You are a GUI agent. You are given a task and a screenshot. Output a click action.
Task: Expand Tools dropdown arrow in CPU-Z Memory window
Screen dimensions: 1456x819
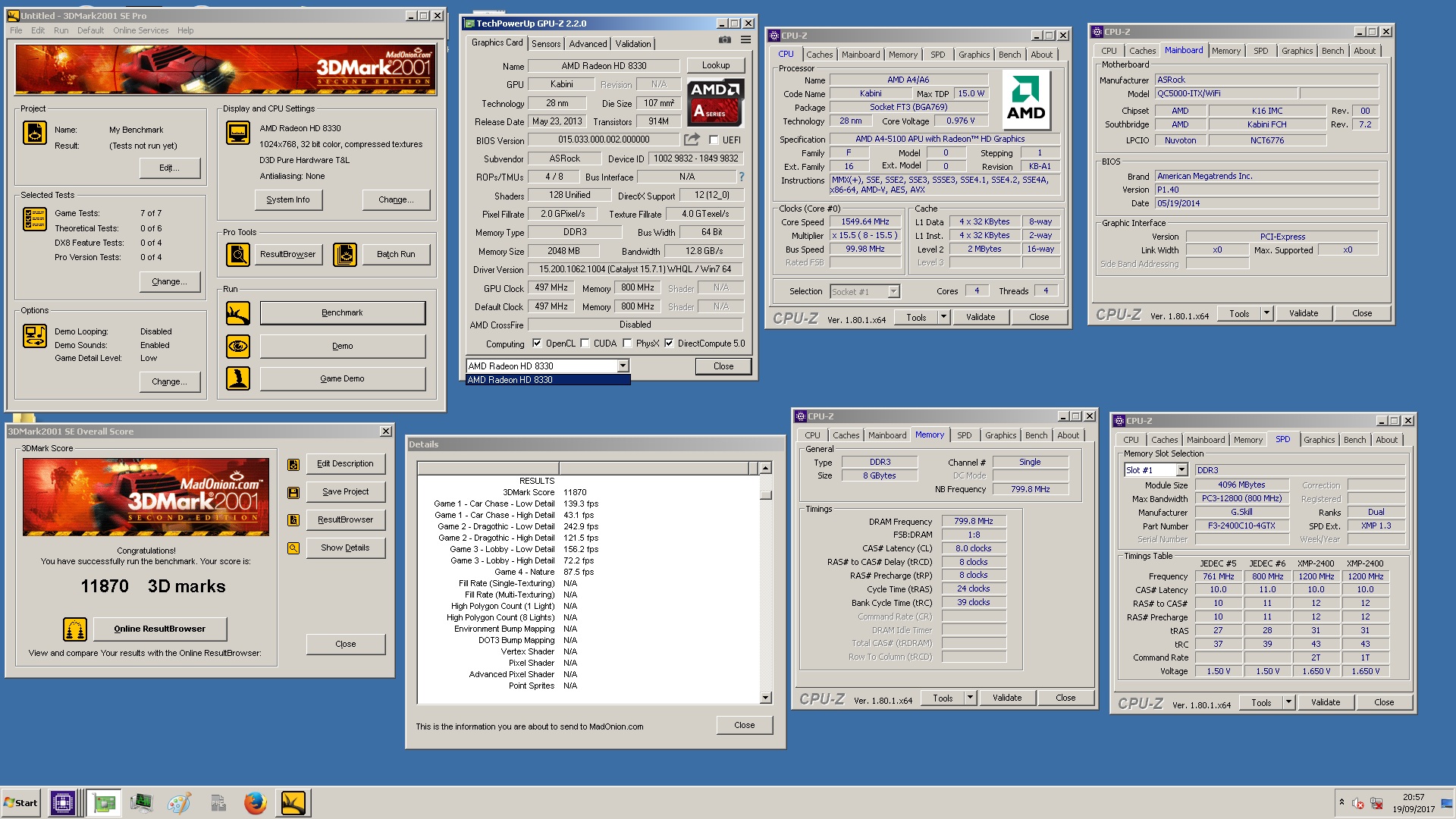(970, 698)
